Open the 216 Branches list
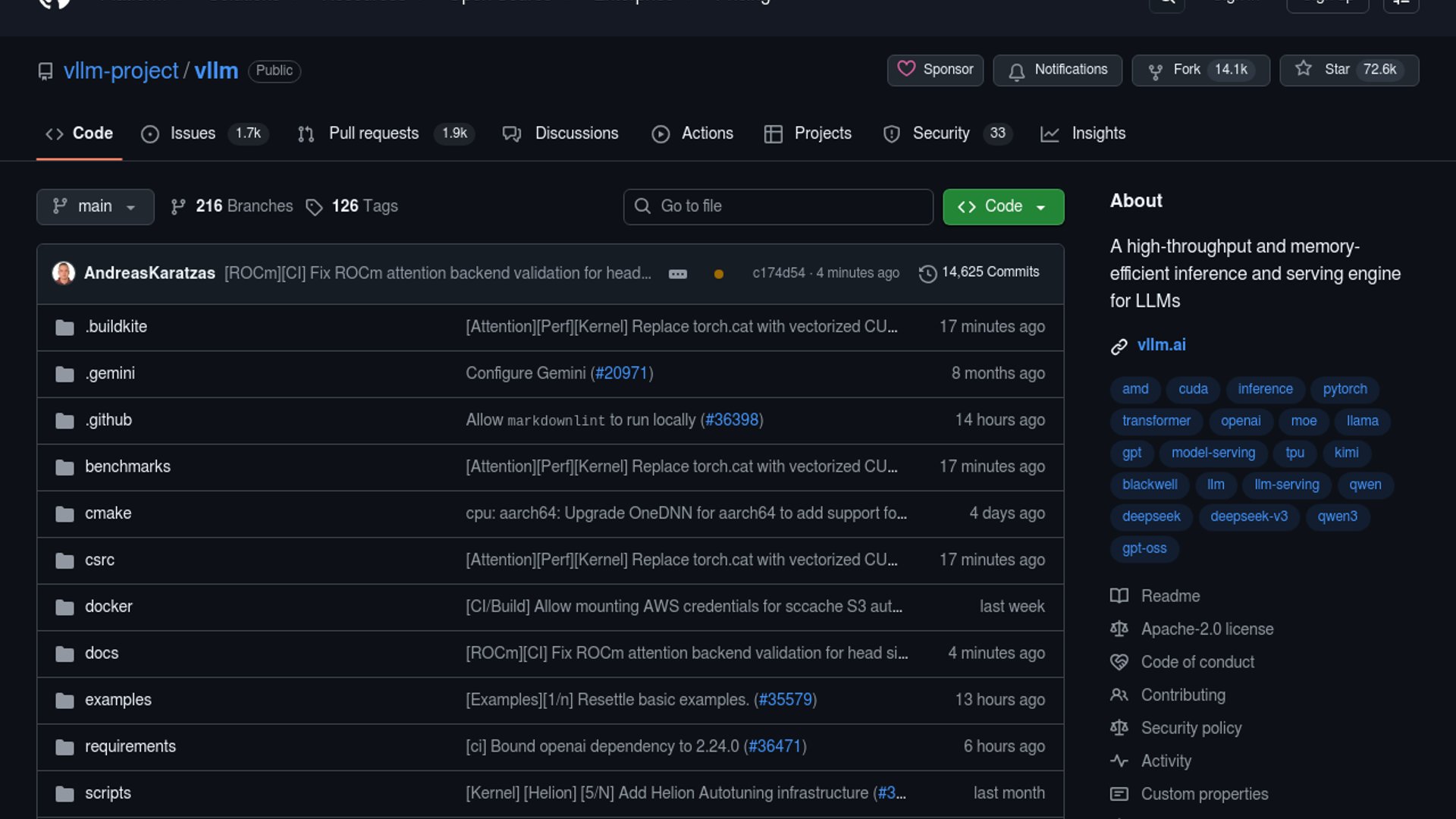 point(232,206)
